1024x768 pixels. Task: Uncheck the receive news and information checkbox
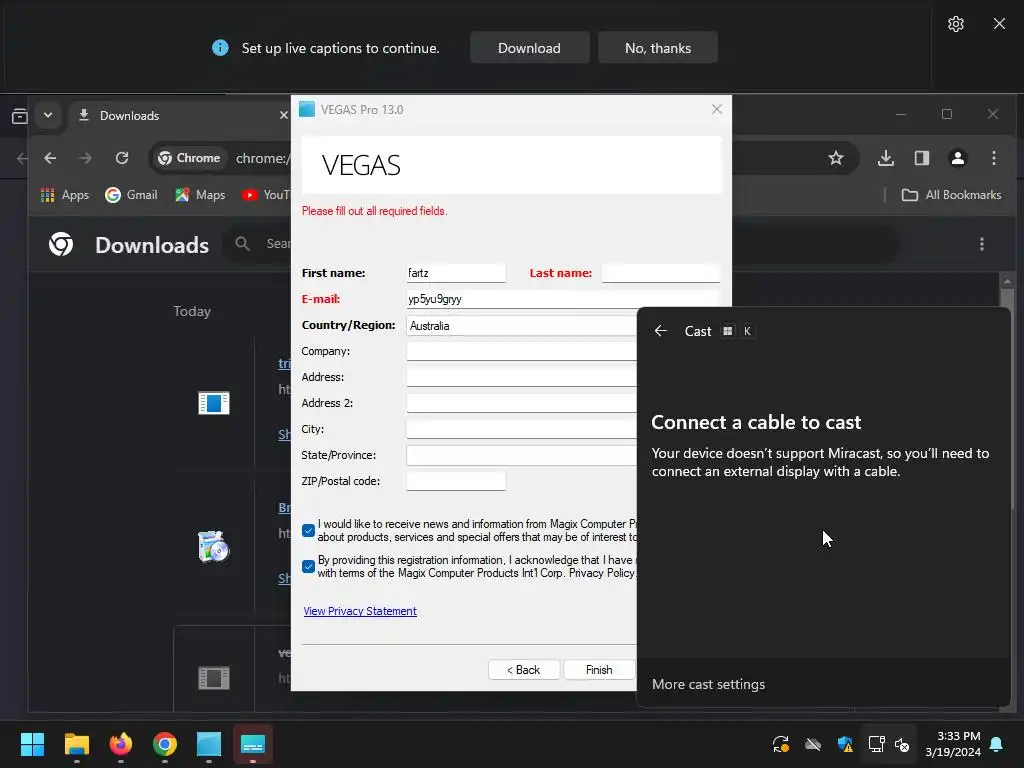[308, 530]
